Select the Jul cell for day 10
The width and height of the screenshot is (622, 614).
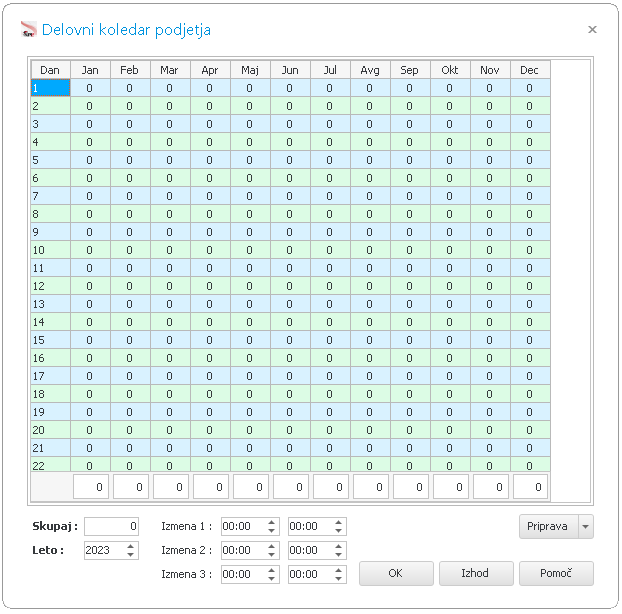click(330, 250)
